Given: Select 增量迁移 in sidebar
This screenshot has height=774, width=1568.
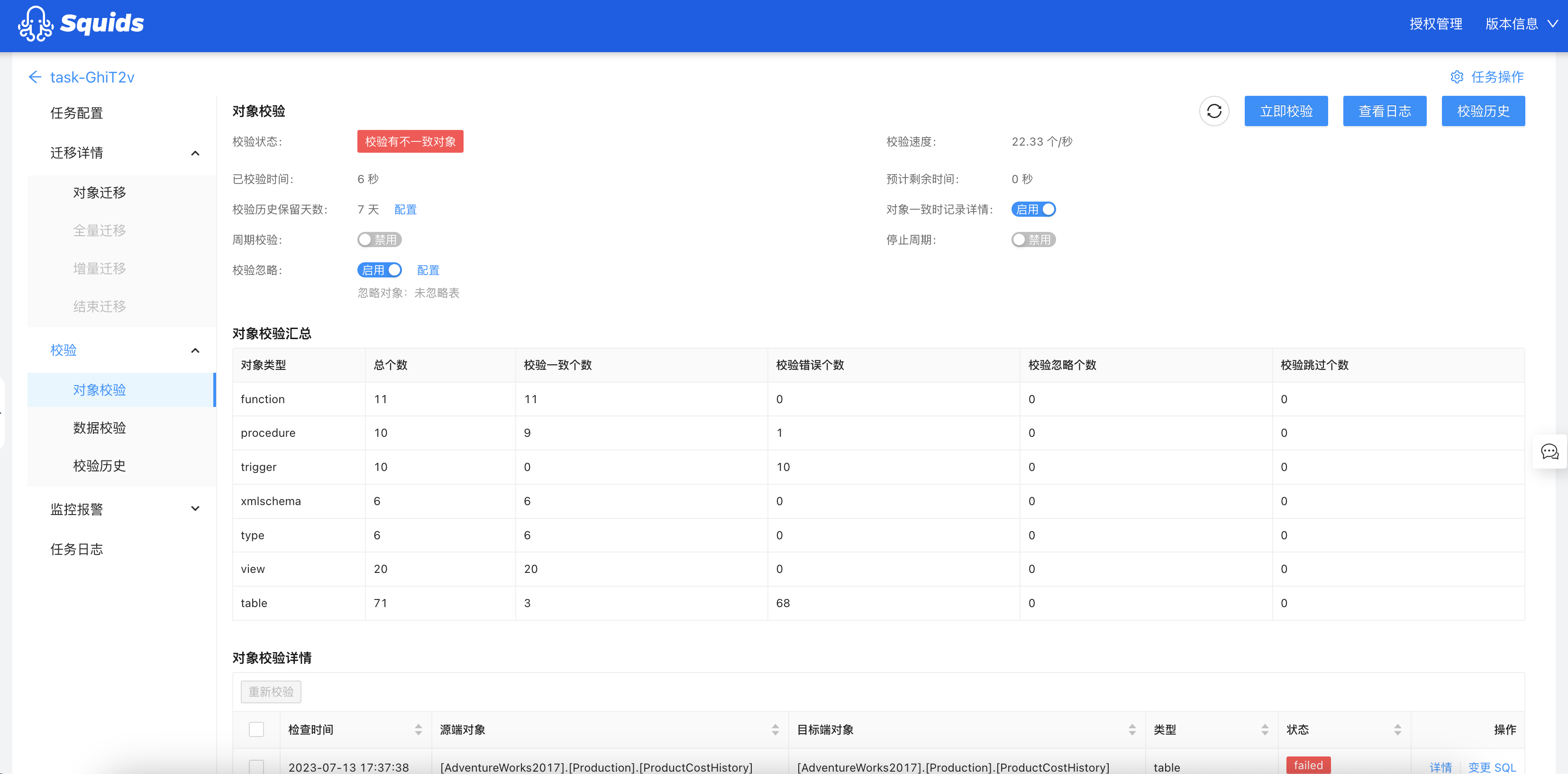Looking at the screenshot, I should tap(99, 268).
